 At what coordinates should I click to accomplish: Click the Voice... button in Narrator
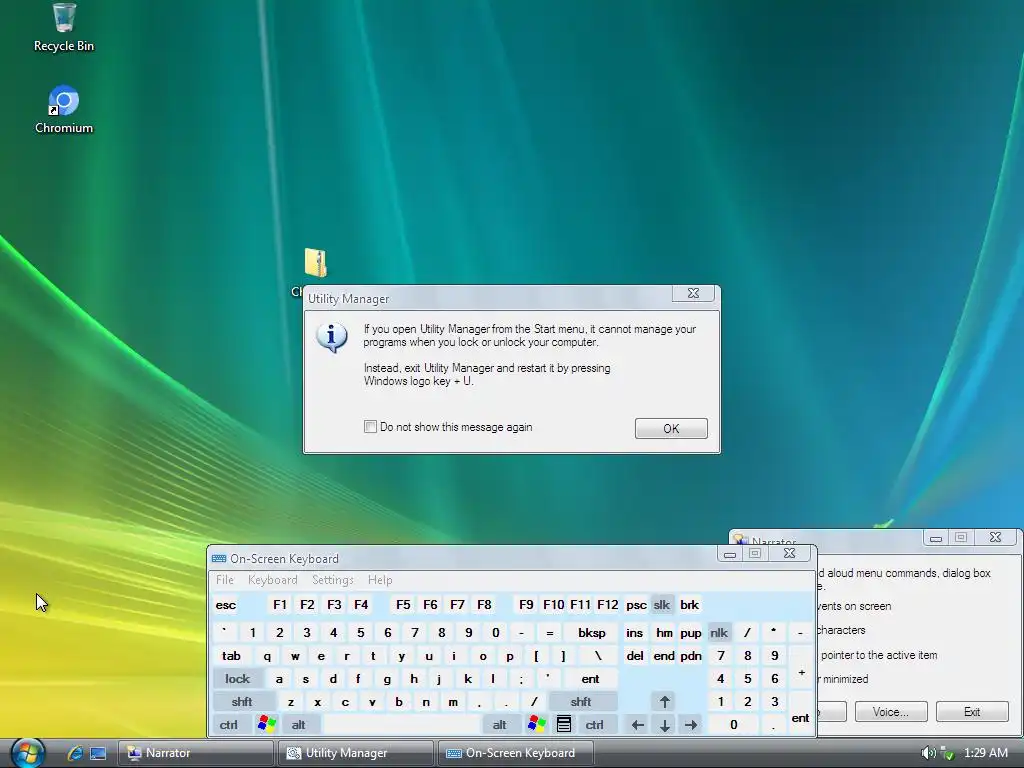tap(891, 711)
